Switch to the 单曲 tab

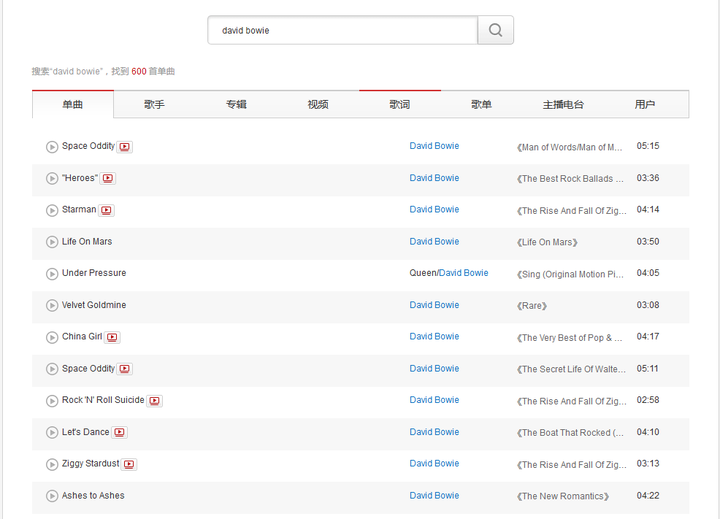coord(73,104)
